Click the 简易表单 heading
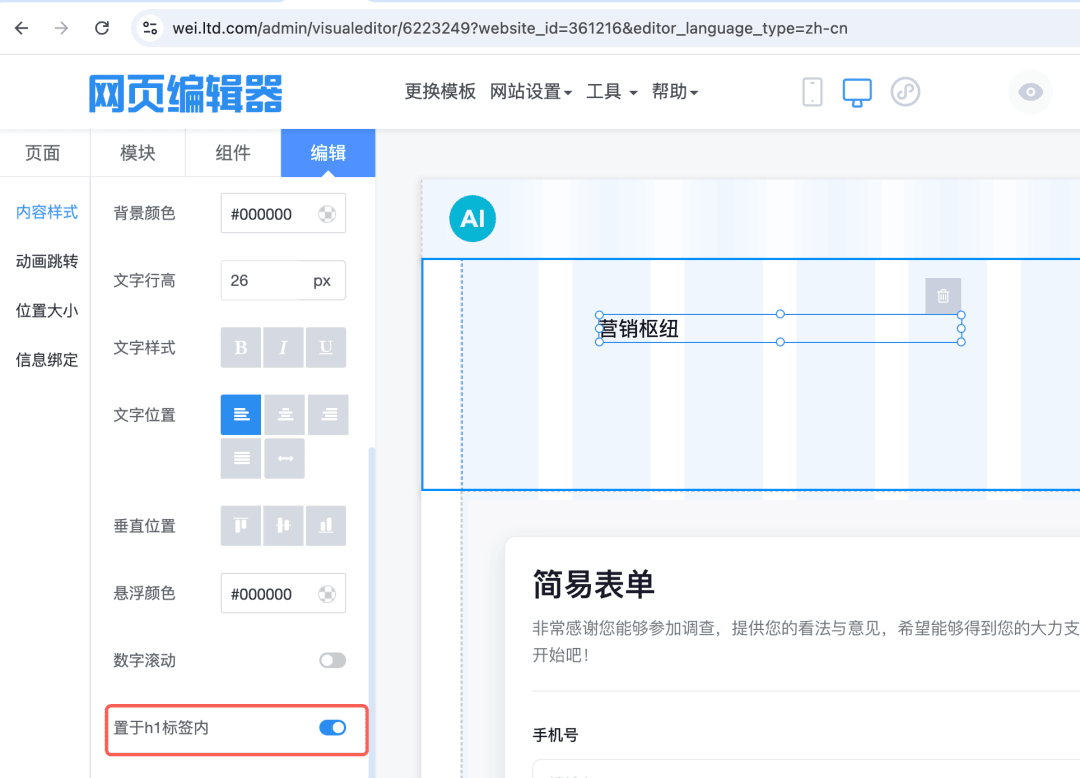 click(593, 585)
